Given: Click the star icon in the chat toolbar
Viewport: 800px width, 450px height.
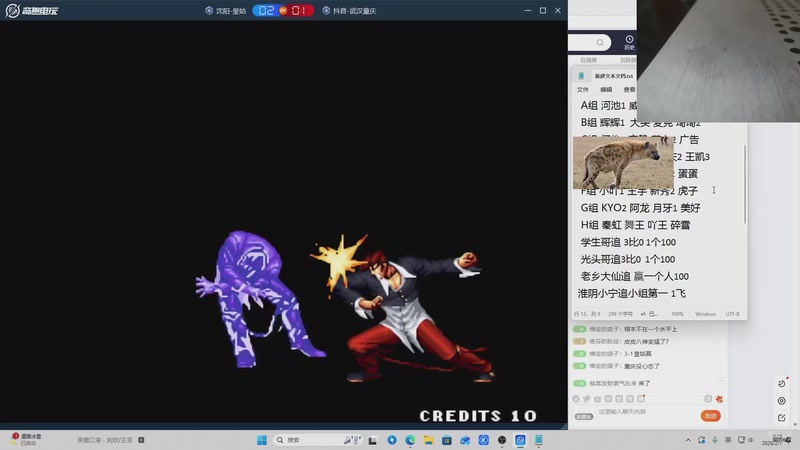Looking at the screenshot, I should click(597, 399).
